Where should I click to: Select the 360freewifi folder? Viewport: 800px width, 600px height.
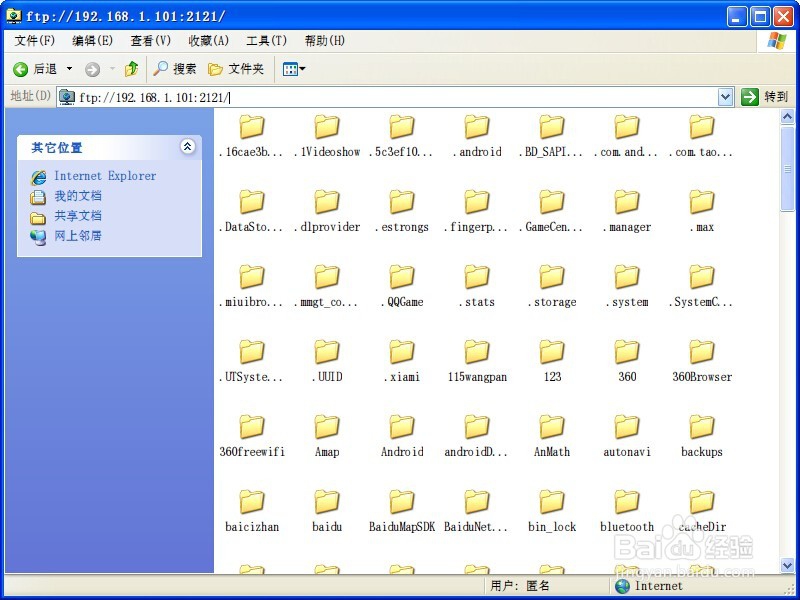click(252, 436)
